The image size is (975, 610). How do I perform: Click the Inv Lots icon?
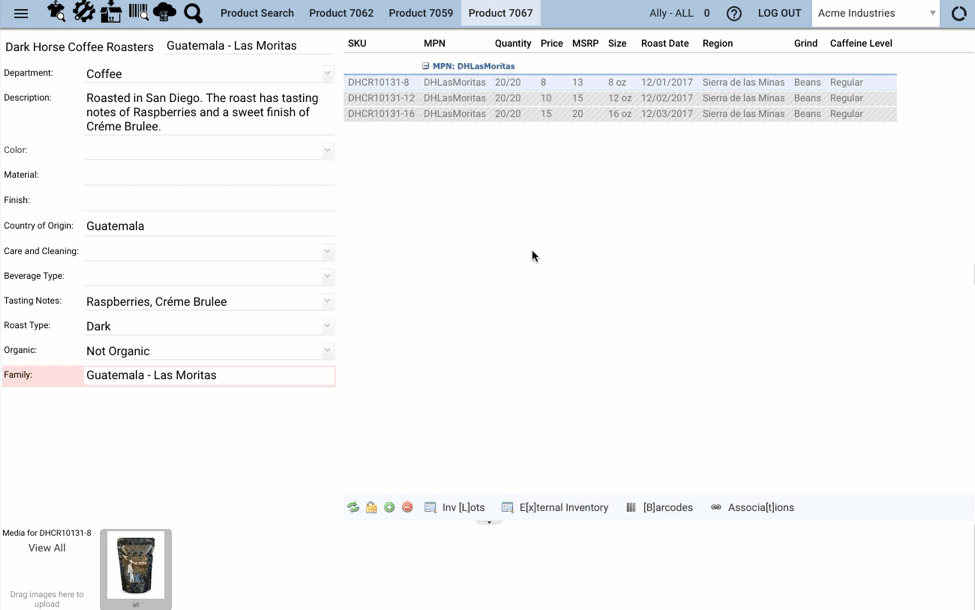(430, 507)
